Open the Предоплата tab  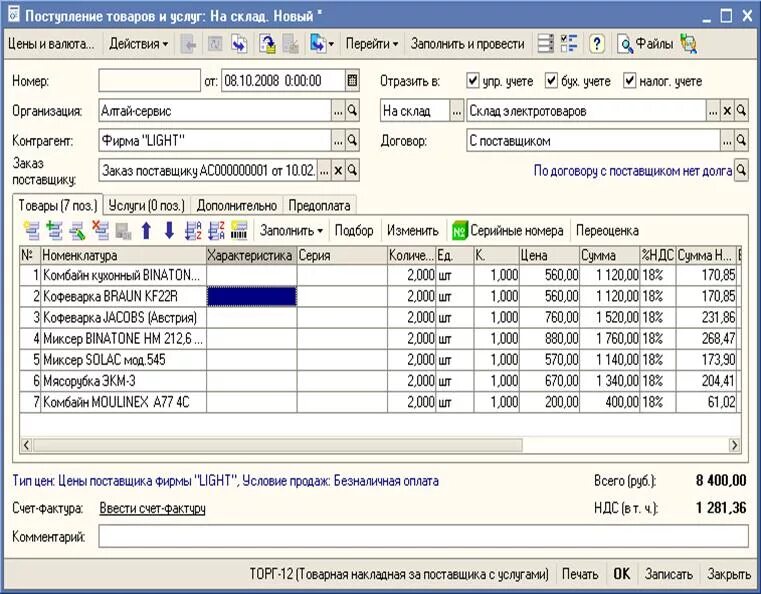coord(319,205)
